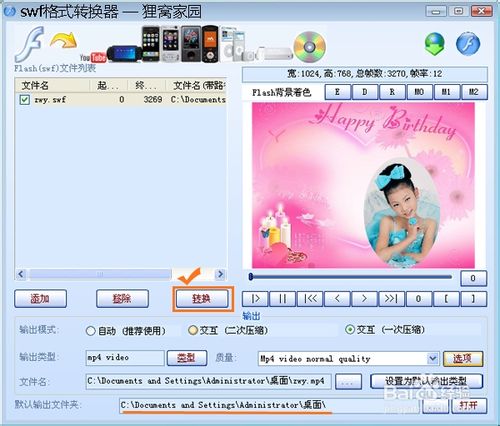500x426 pixels.
Task: Jump to first frame of preview
Action: [x=310, y=299]
